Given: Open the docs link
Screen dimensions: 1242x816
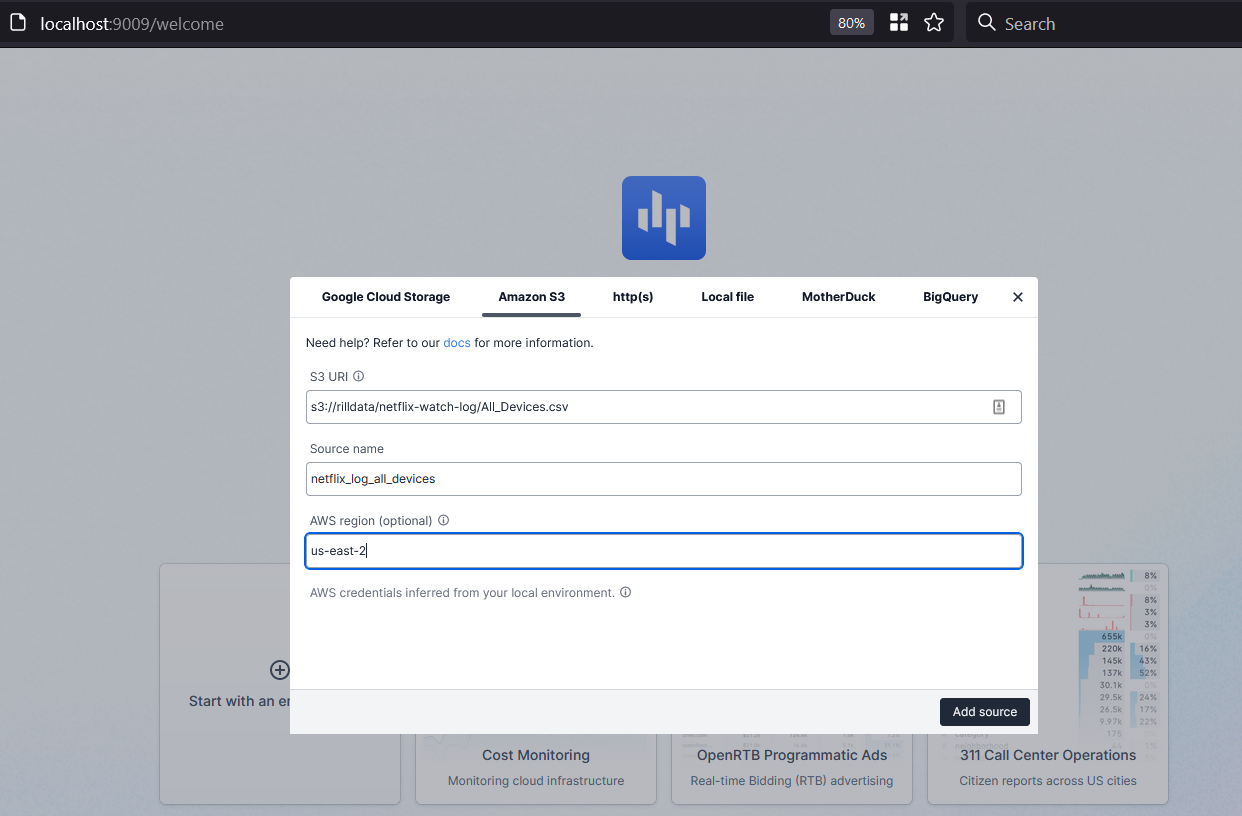Looking at the screenshot, I should pos(457,343).
